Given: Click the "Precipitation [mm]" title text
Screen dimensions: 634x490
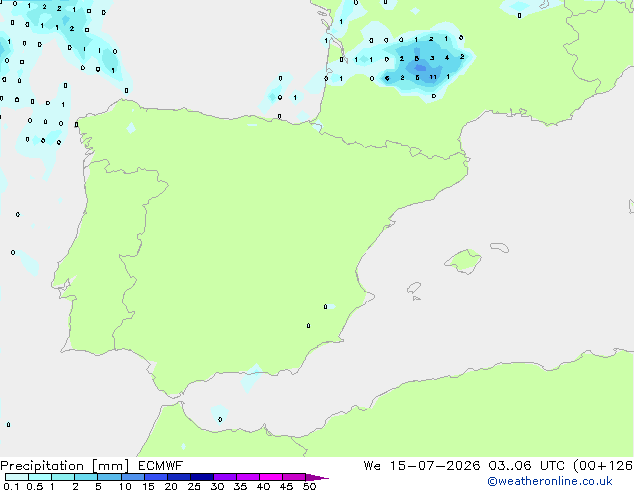Looking at the screenshot, I should point(64,466).
